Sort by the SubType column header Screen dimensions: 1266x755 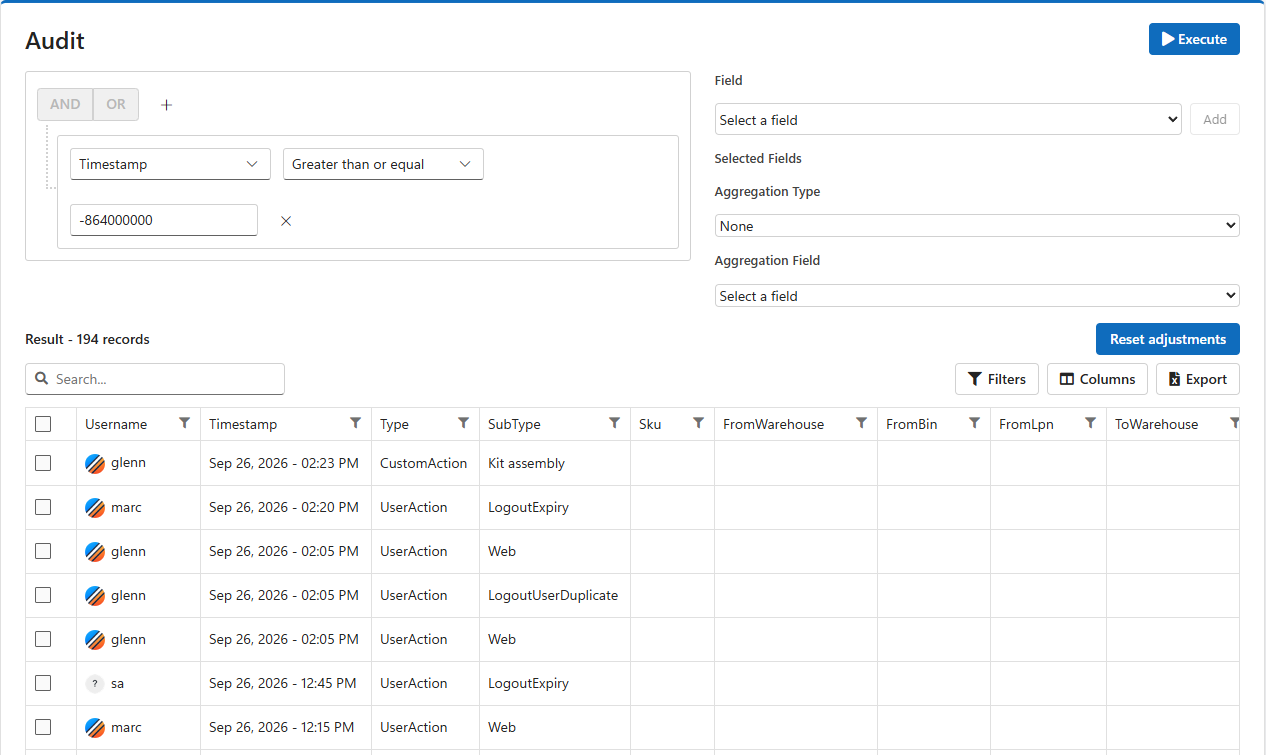[514, 424]
